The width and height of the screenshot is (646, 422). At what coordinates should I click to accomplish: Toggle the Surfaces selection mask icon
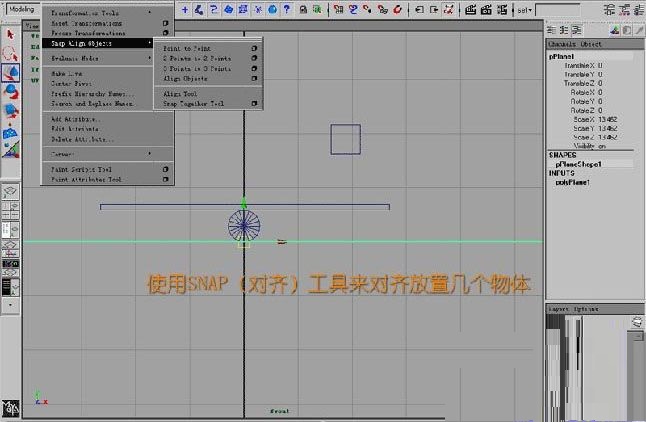pos(228,9)
